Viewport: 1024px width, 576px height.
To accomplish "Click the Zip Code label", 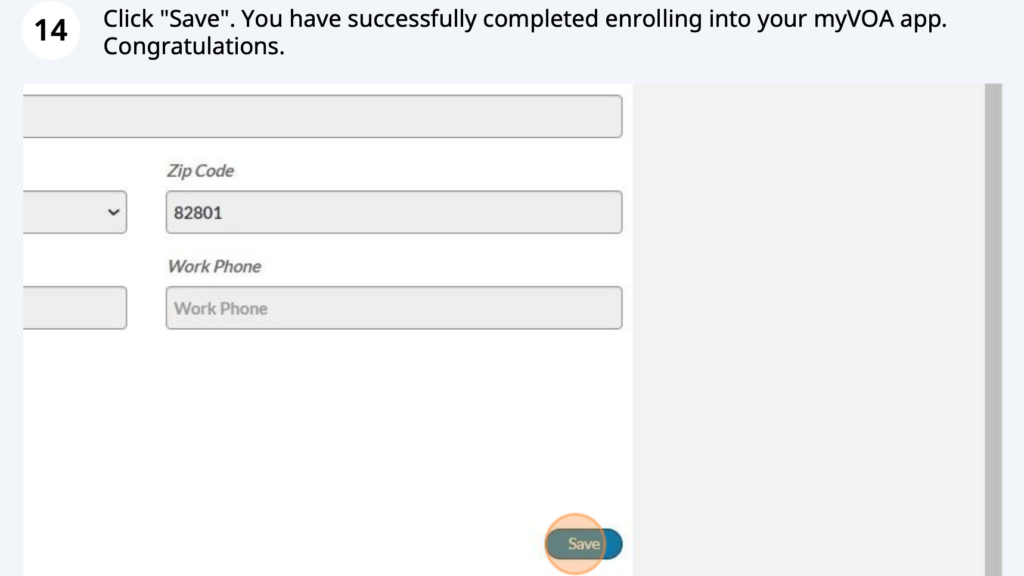I will click(x=200, y=170).
